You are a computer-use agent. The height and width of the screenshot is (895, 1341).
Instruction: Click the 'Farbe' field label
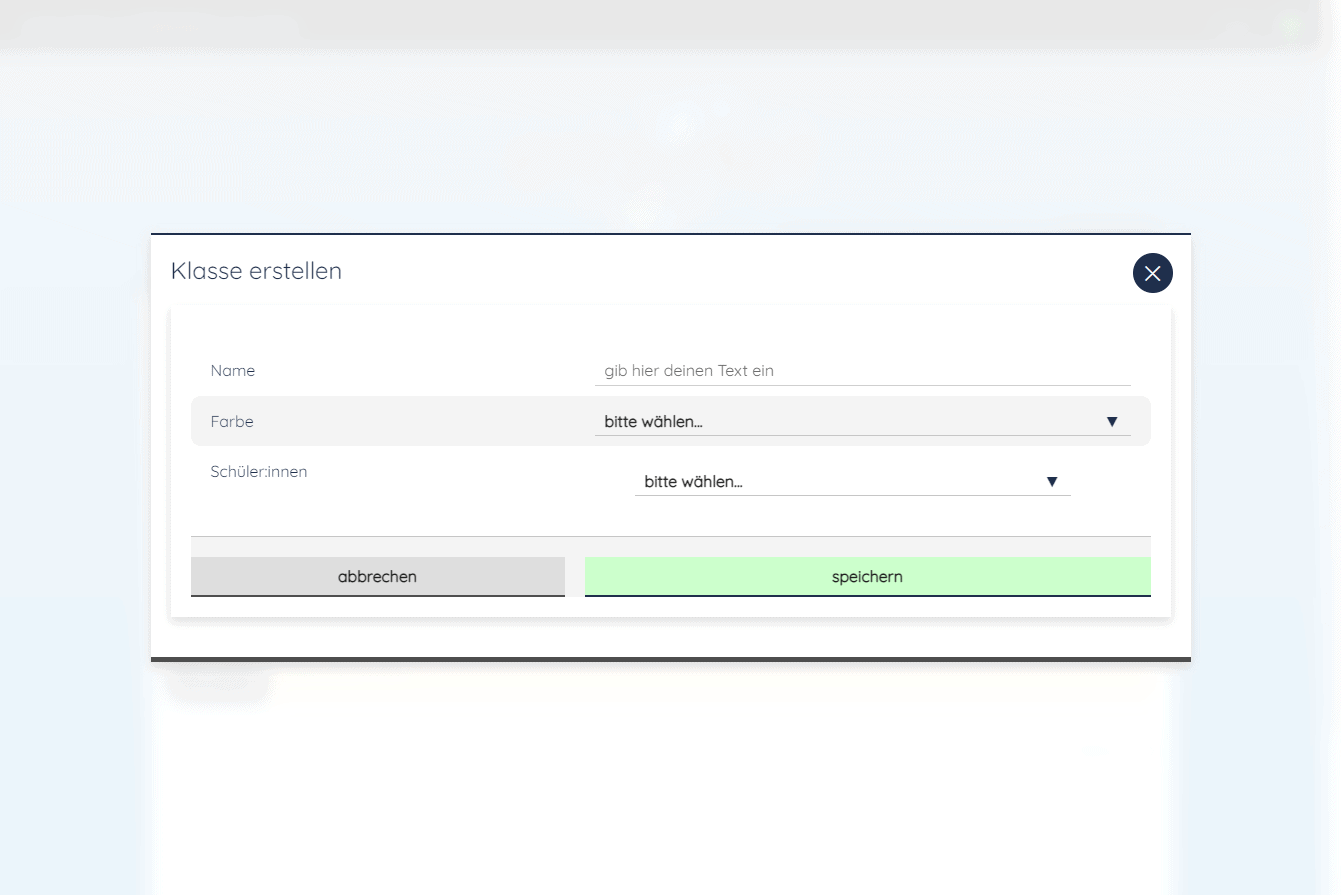tap(231, 421)
